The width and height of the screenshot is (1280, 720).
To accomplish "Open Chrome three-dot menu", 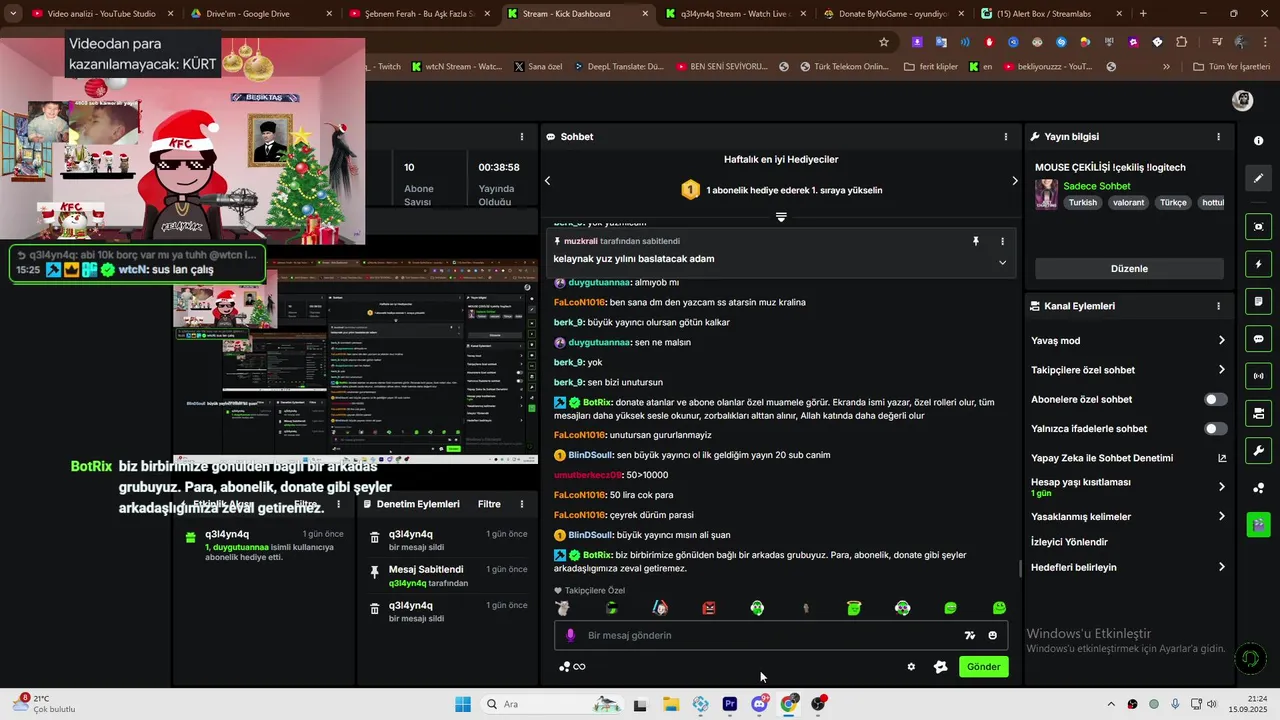I will coord(1264,42).
